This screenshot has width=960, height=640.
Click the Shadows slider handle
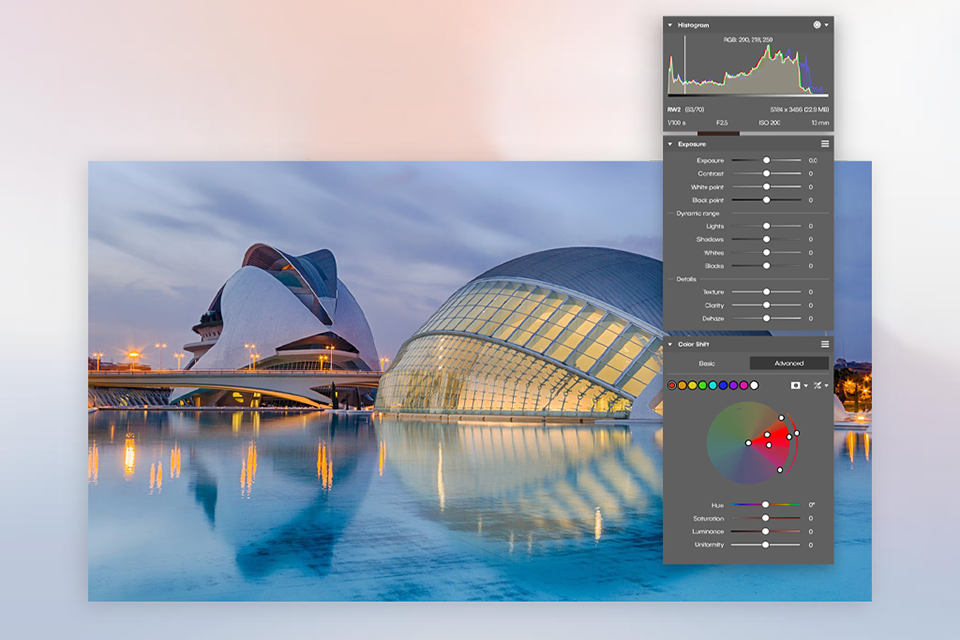pos(767,239)
